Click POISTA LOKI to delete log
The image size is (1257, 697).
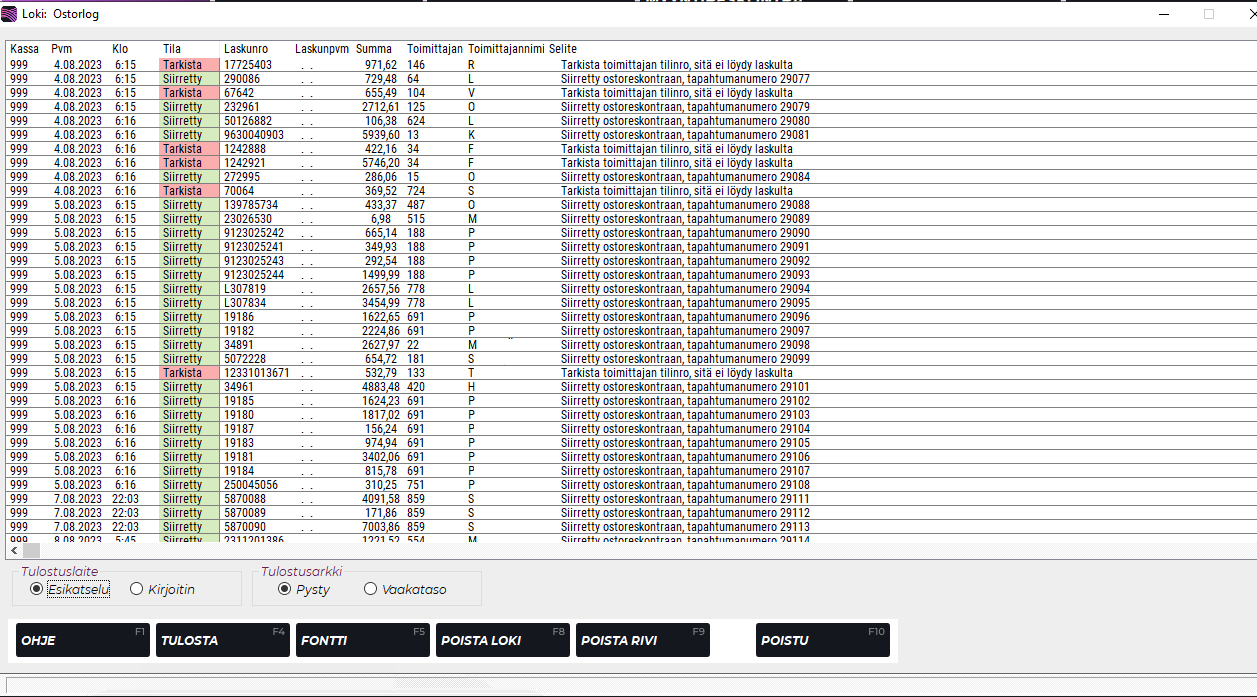(x=502, y=640)
